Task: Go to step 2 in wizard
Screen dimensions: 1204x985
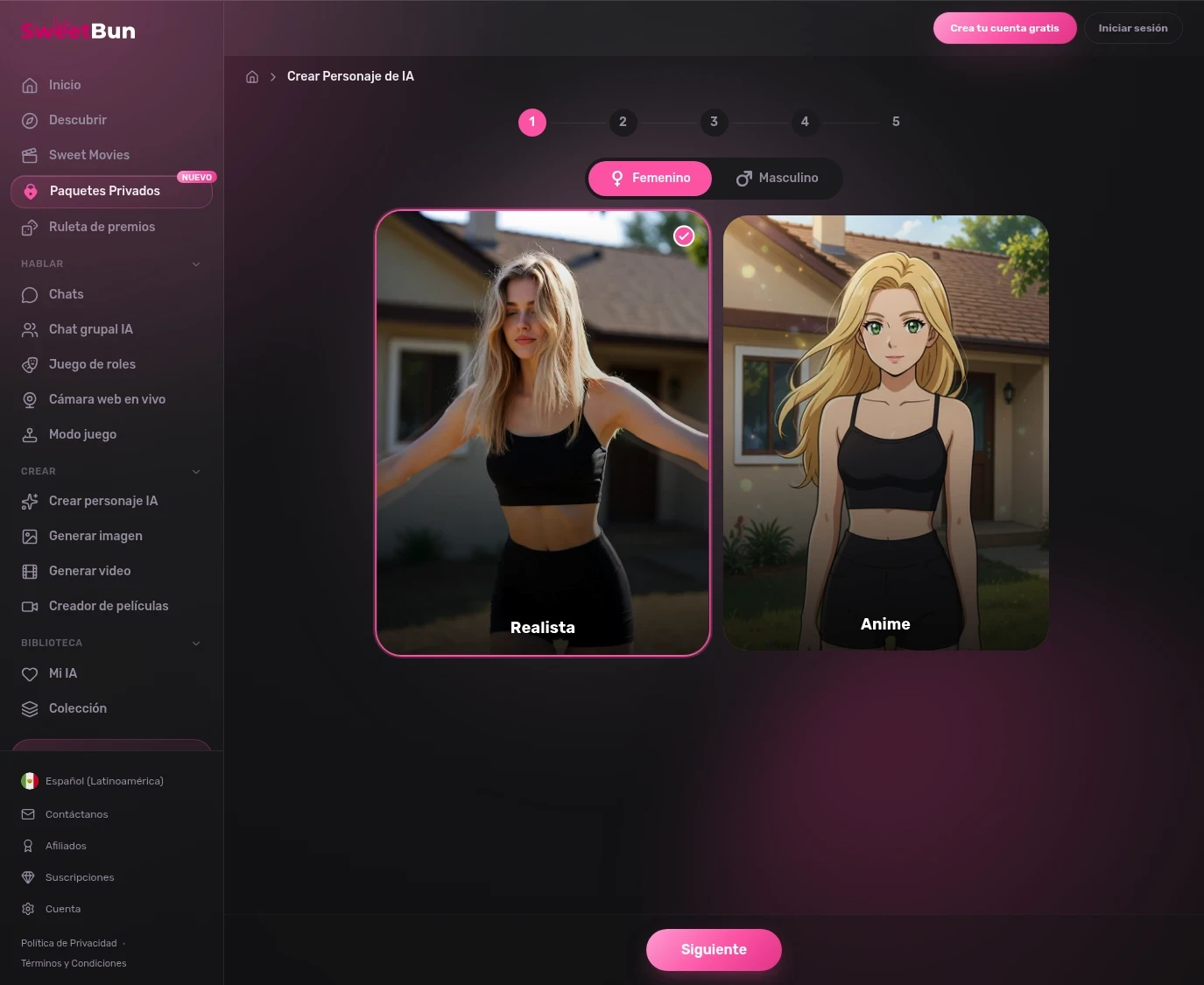Action: (x=623, y=122)
